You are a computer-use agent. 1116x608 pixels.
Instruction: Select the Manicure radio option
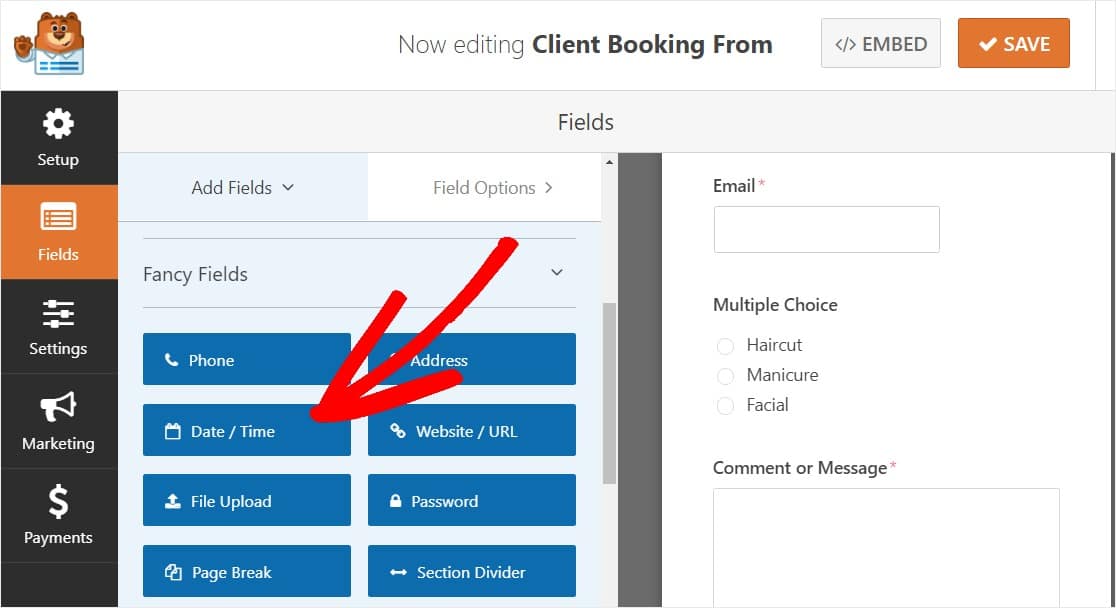[725, 376]
